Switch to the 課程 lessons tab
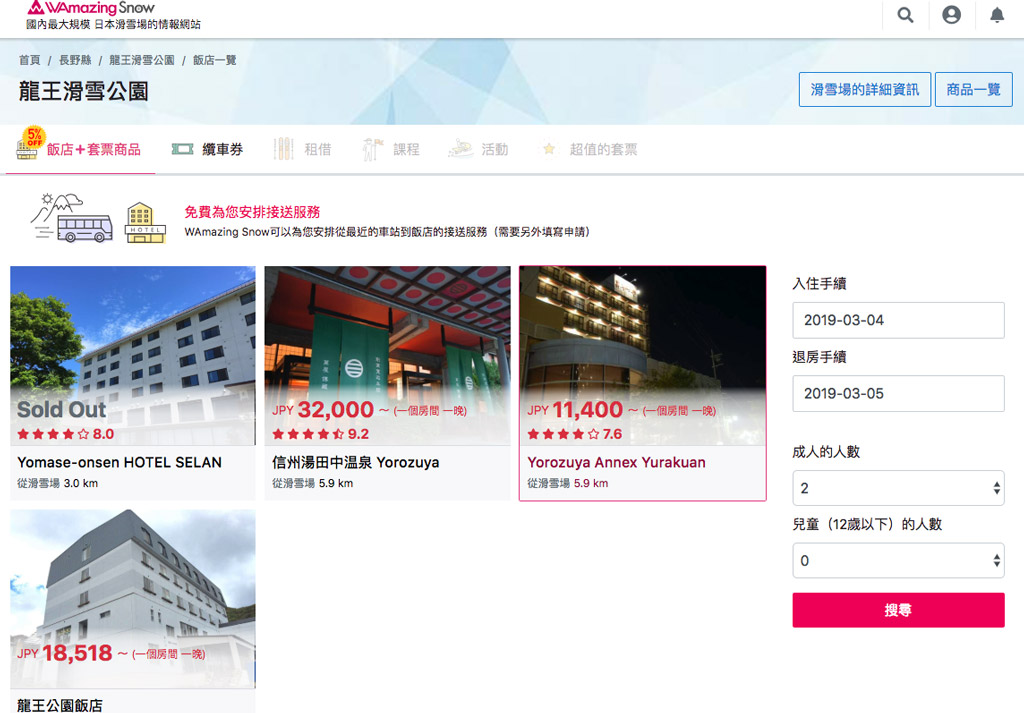Viewport: 1024px width, 713px height. pos(406,149)
